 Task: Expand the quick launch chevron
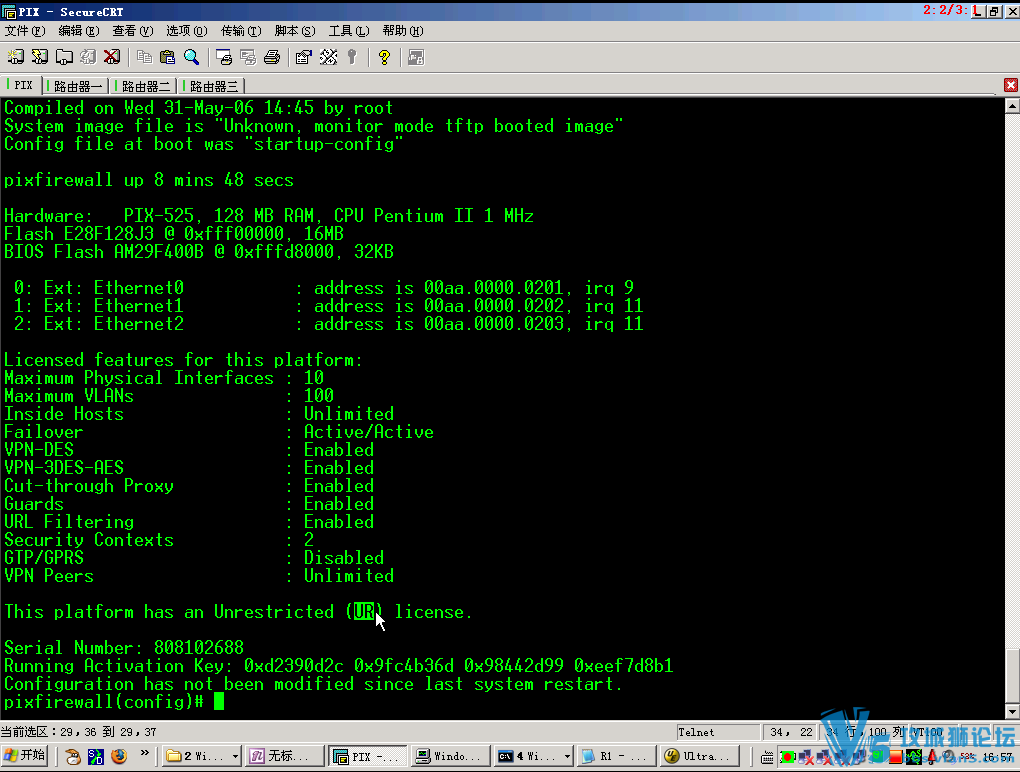click(x=144, y=754)
